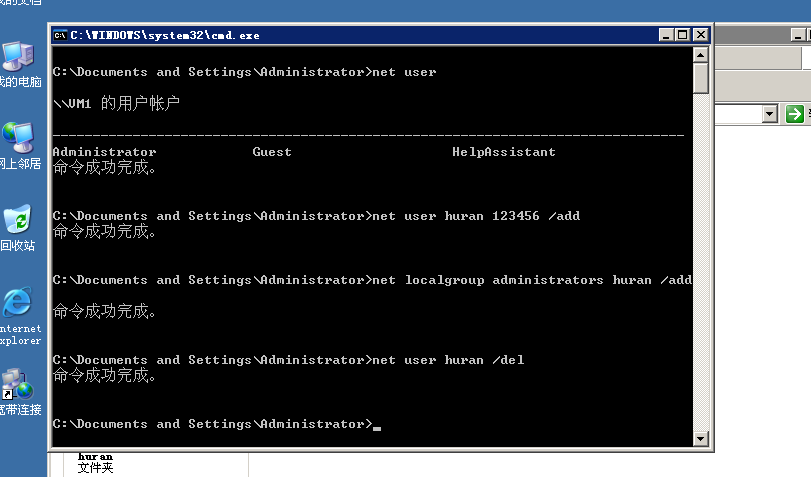
Task: Click the Explorer address bar field
Action: pyautogui.click(x=738, y=114)
